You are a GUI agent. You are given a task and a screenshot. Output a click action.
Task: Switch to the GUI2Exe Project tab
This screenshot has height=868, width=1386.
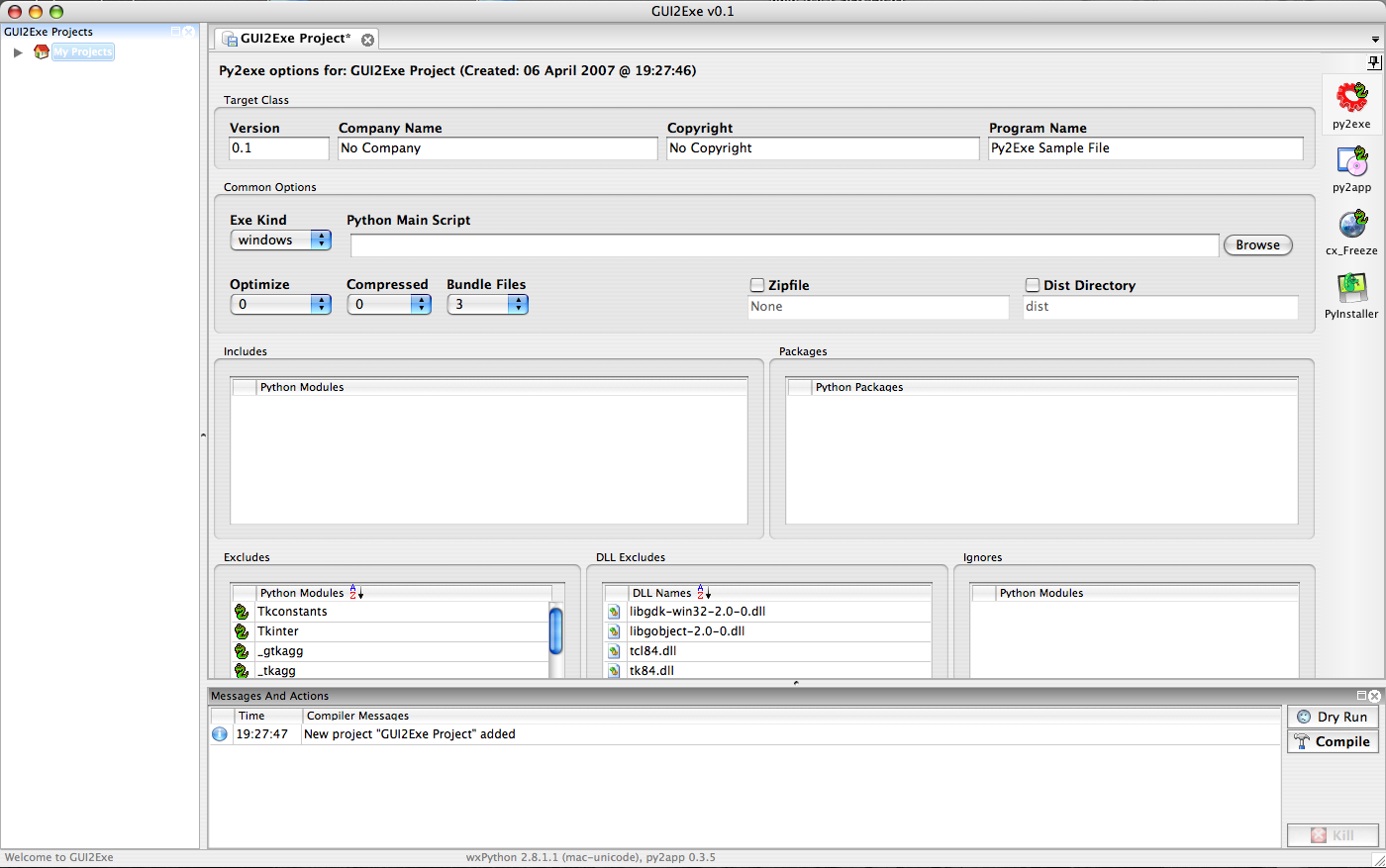pos(294,39)
